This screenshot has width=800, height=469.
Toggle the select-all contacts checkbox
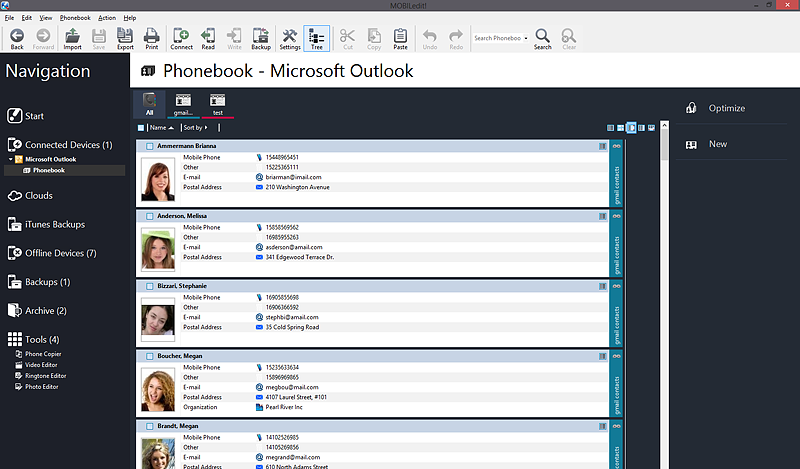pos(141,128)
